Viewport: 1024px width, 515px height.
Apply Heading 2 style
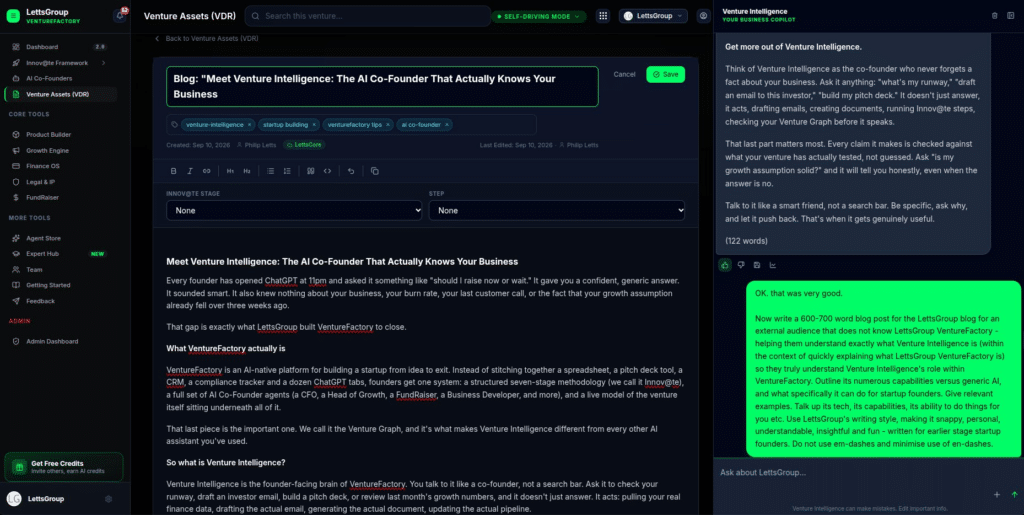(x=247, y=171)
